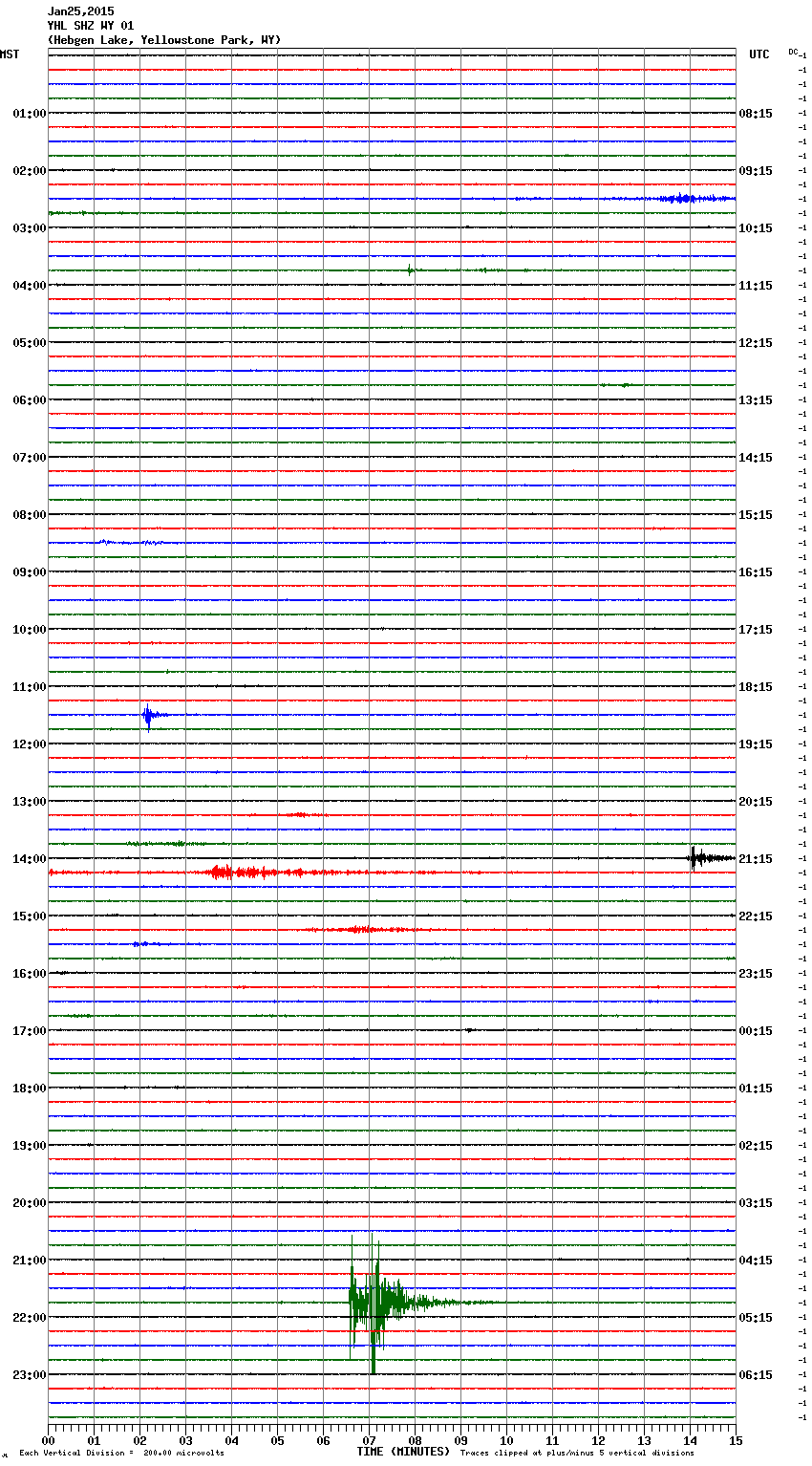Select the 12:00 MST row label
Viewport: 812px width, 1466px height.
coord(30,744)
